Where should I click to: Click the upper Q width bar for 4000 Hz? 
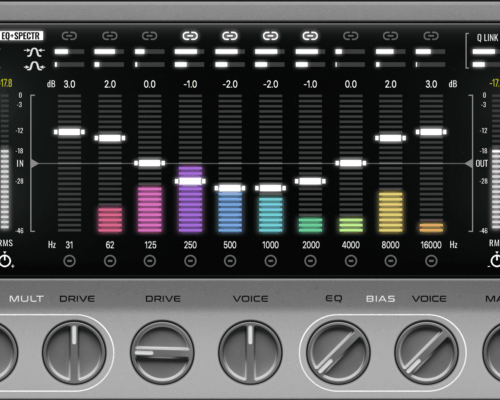(350, 52)
